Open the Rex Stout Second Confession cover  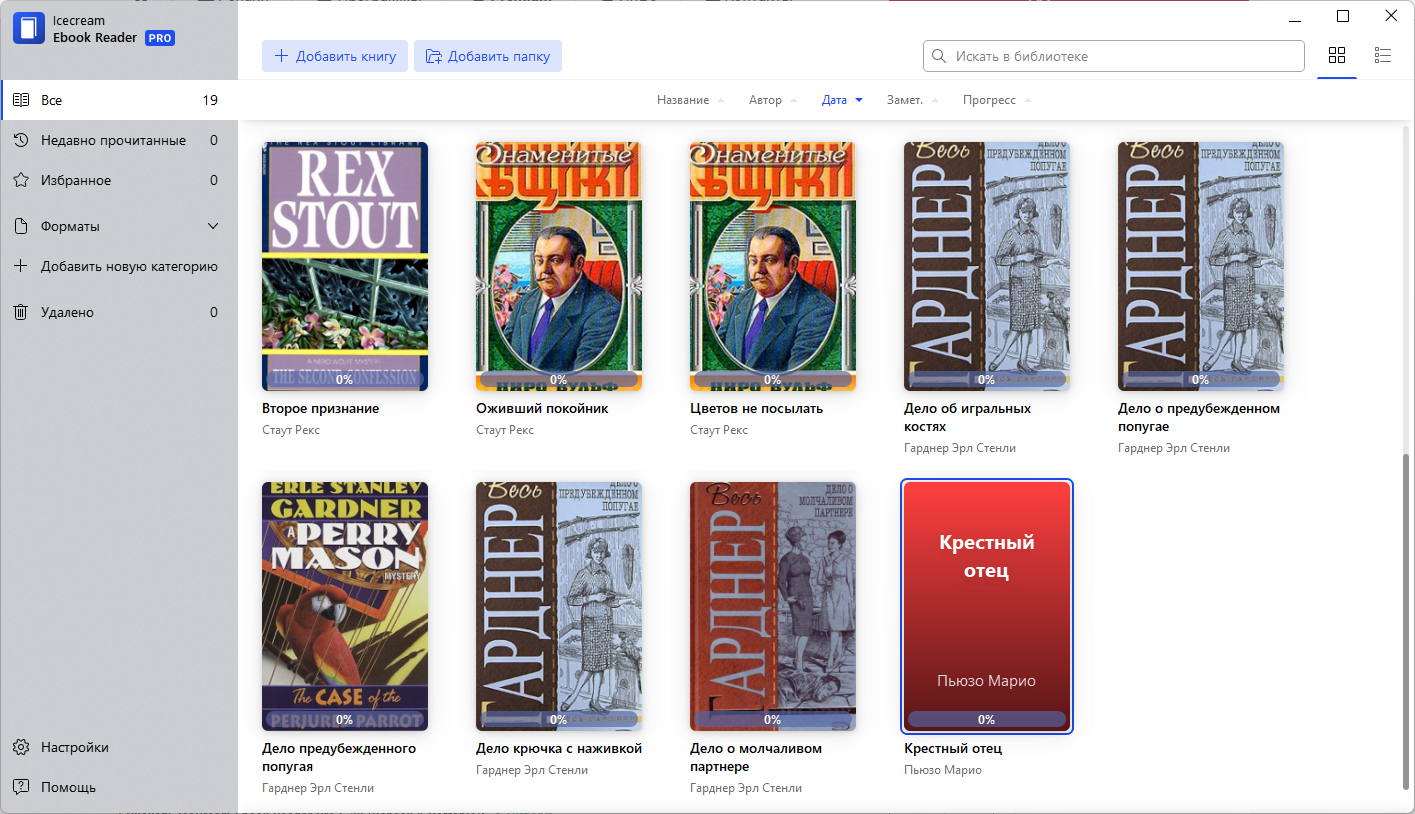coord(345,265)
